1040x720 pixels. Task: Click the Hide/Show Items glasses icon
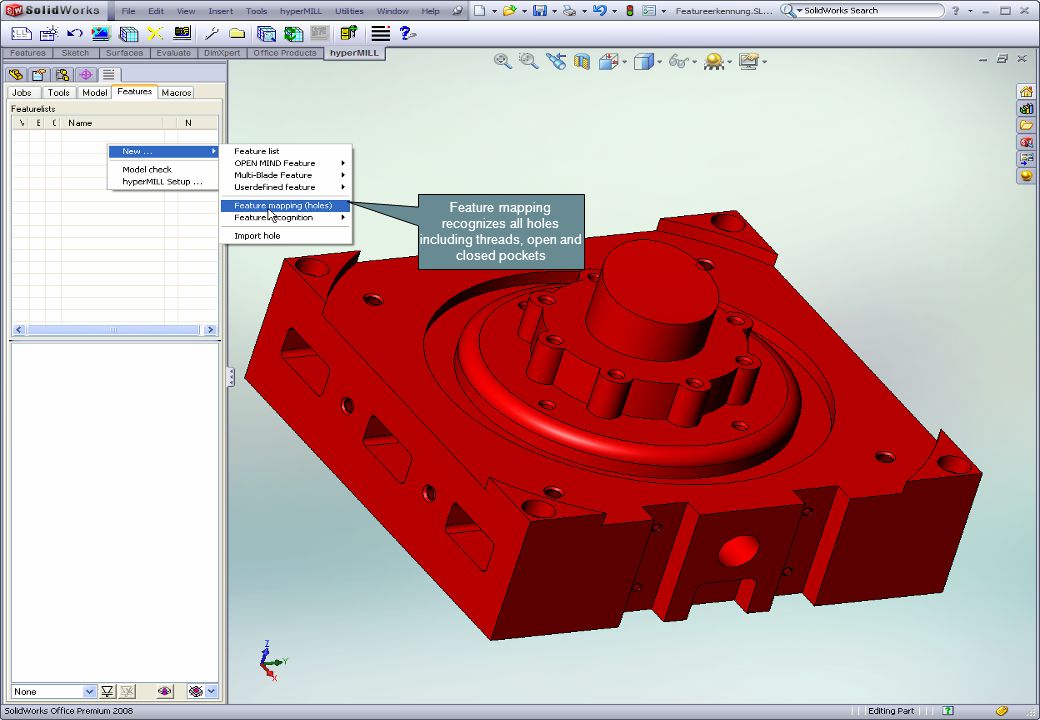678,62
